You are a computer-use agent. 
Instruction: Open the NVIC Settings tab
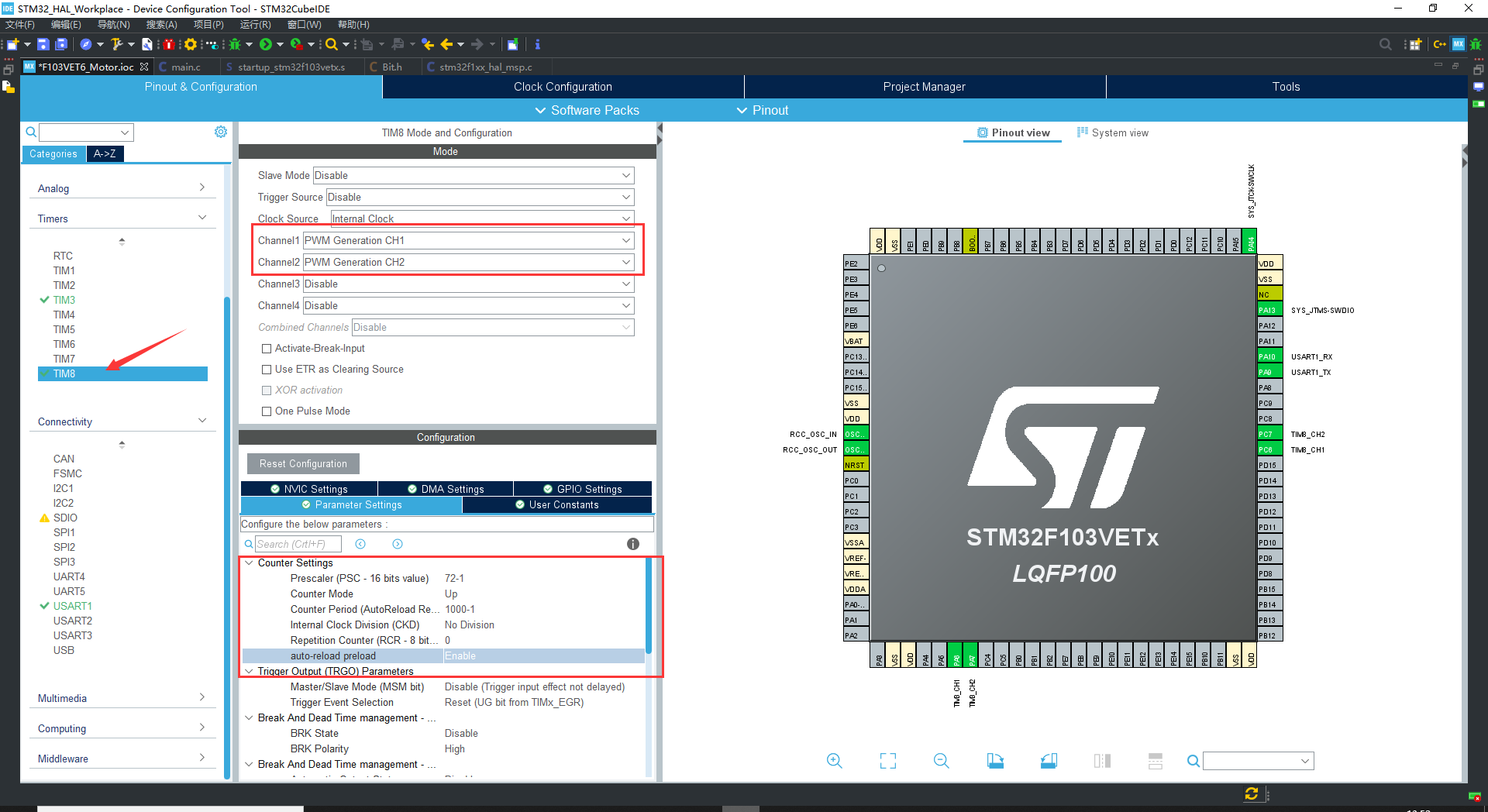pos(309,489)
